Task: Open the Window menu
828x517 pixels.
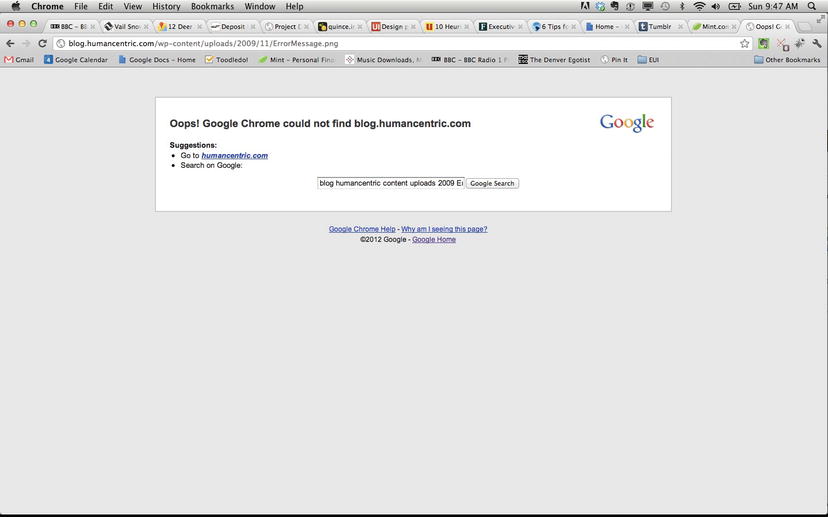Action: [x=260, y=6]
